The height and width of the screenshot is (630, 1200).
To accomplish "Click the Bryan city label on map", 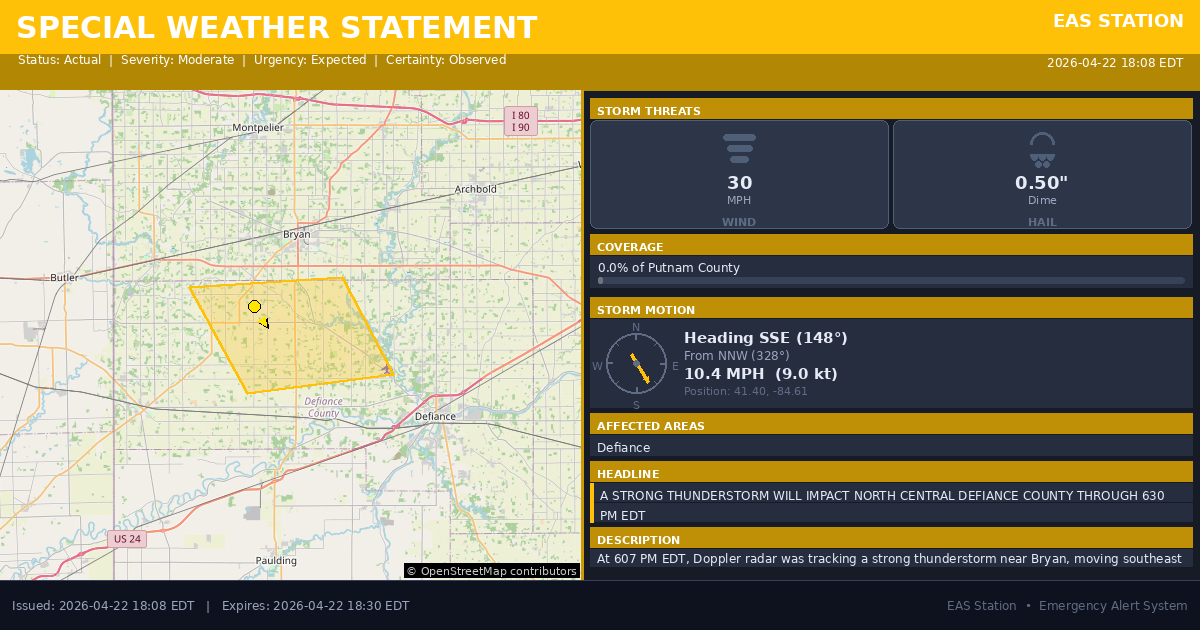I will pyautogui.click(x=297, y=234).
